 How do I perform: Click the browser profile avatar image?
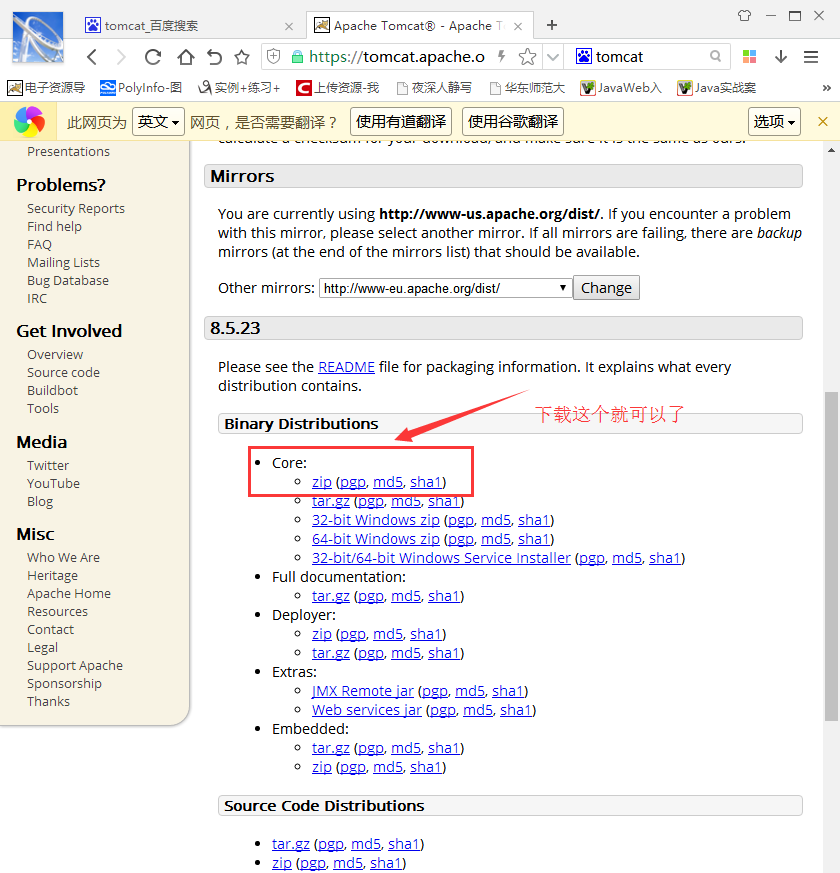point(38,37)
